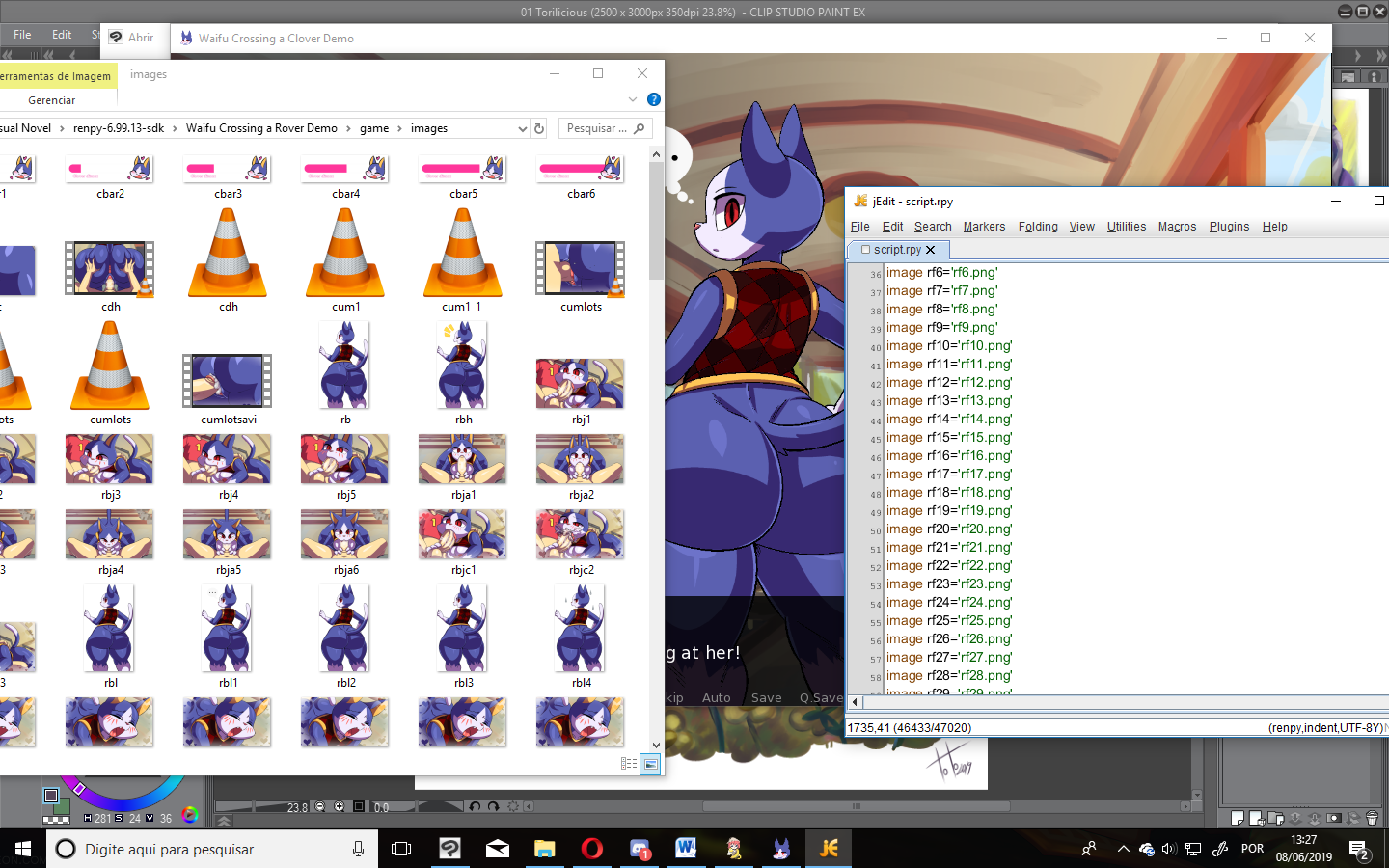Click the 'renpy-6.99.13-sdk' breadcrumb folder

[119, 128]
